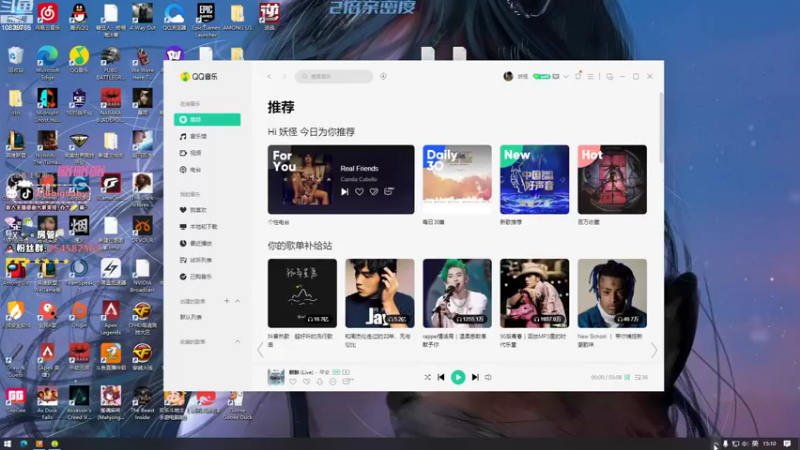Show next playlists with right arrow

[654, 350]
